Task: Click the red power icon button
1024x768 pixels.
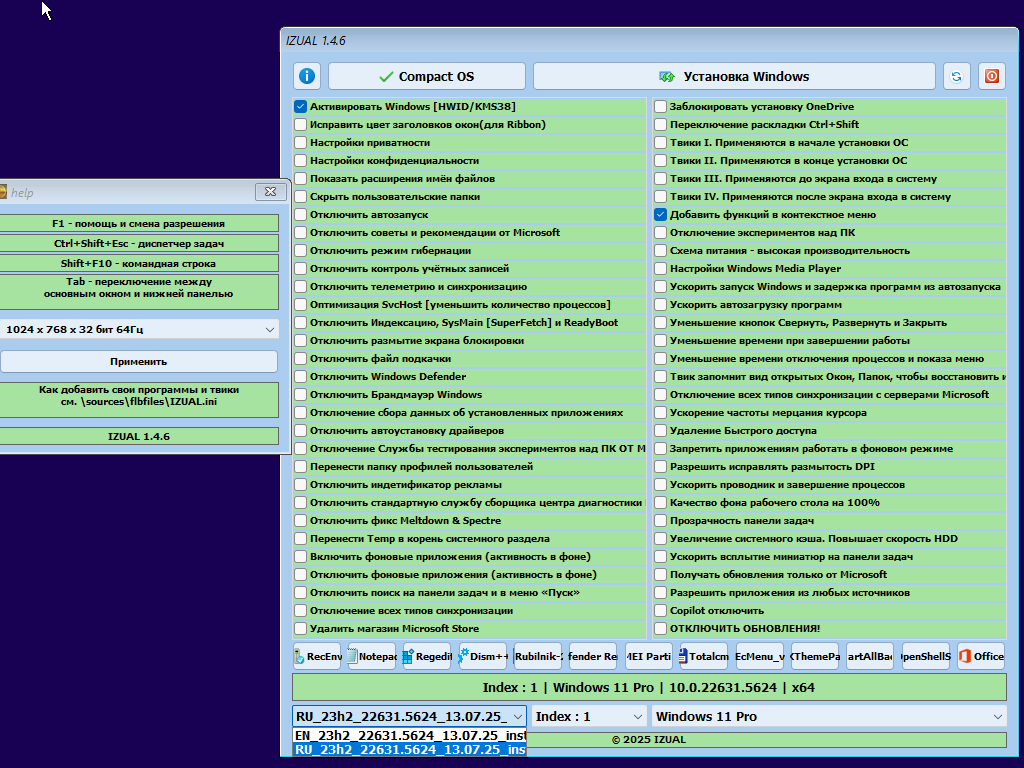Action: coord(991,76)
